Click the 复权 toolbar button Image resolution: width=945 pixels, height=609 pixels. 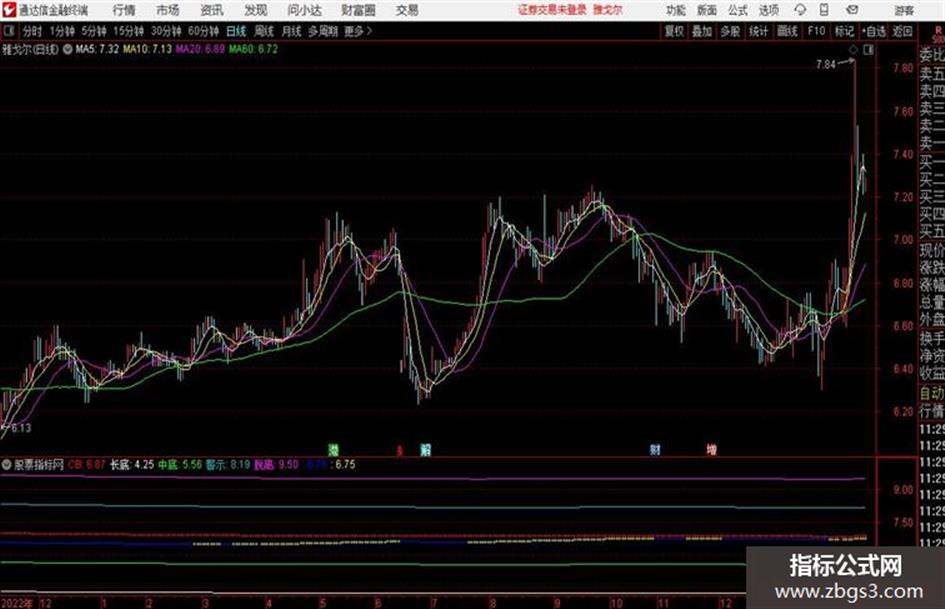673,31
